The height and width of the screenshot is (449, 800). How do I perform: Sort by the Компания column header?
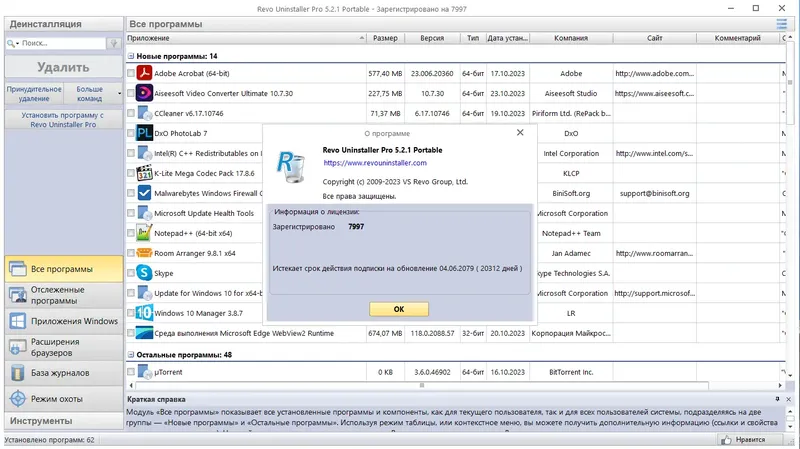click(x=571, y=38)
